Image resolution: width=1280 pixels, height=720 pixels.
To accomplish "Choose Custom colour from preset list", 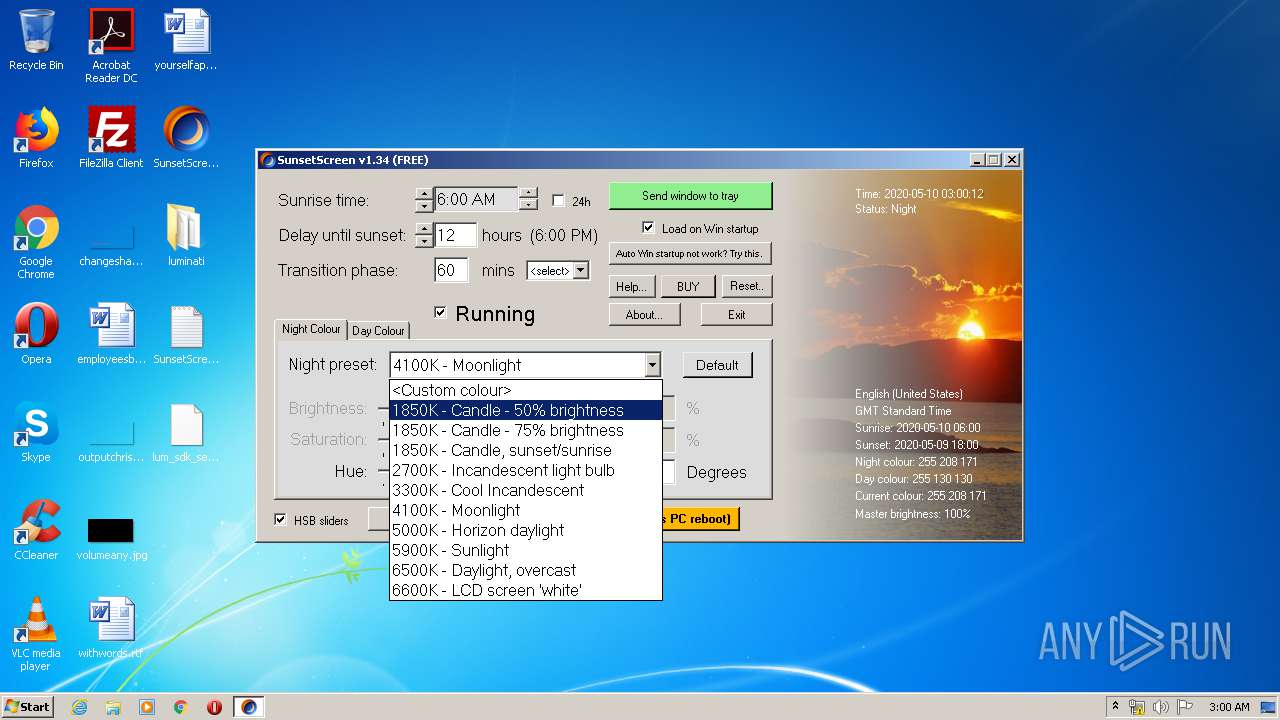I will pyautogui.click(x=525, y=390).
